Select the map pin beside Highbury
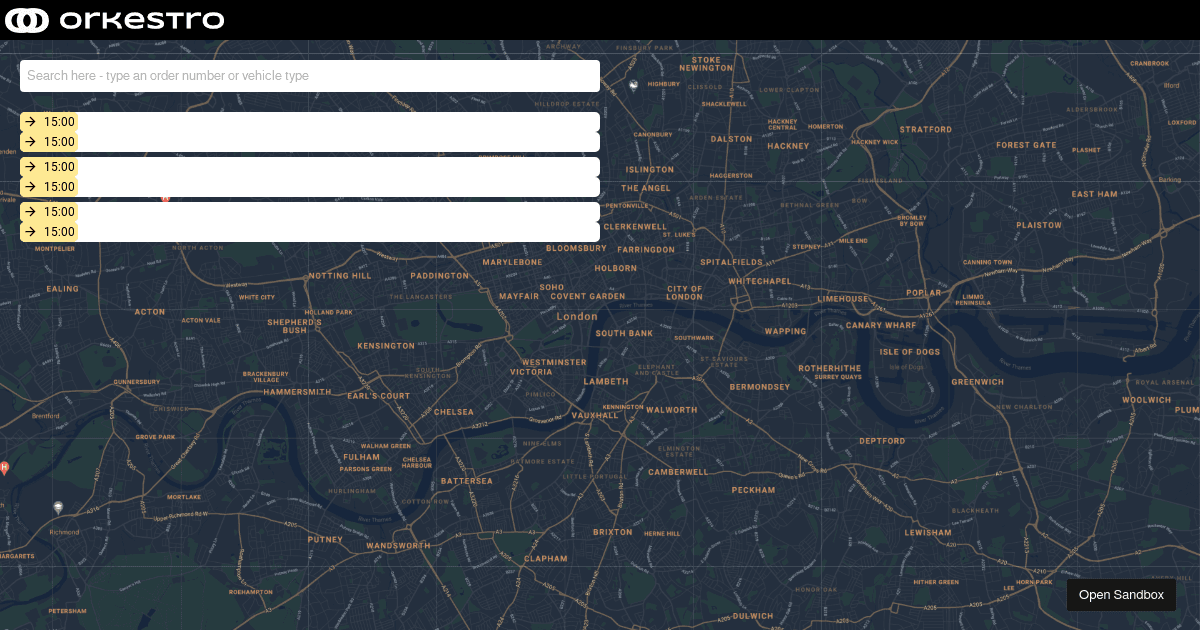 [x=633, y=85]
